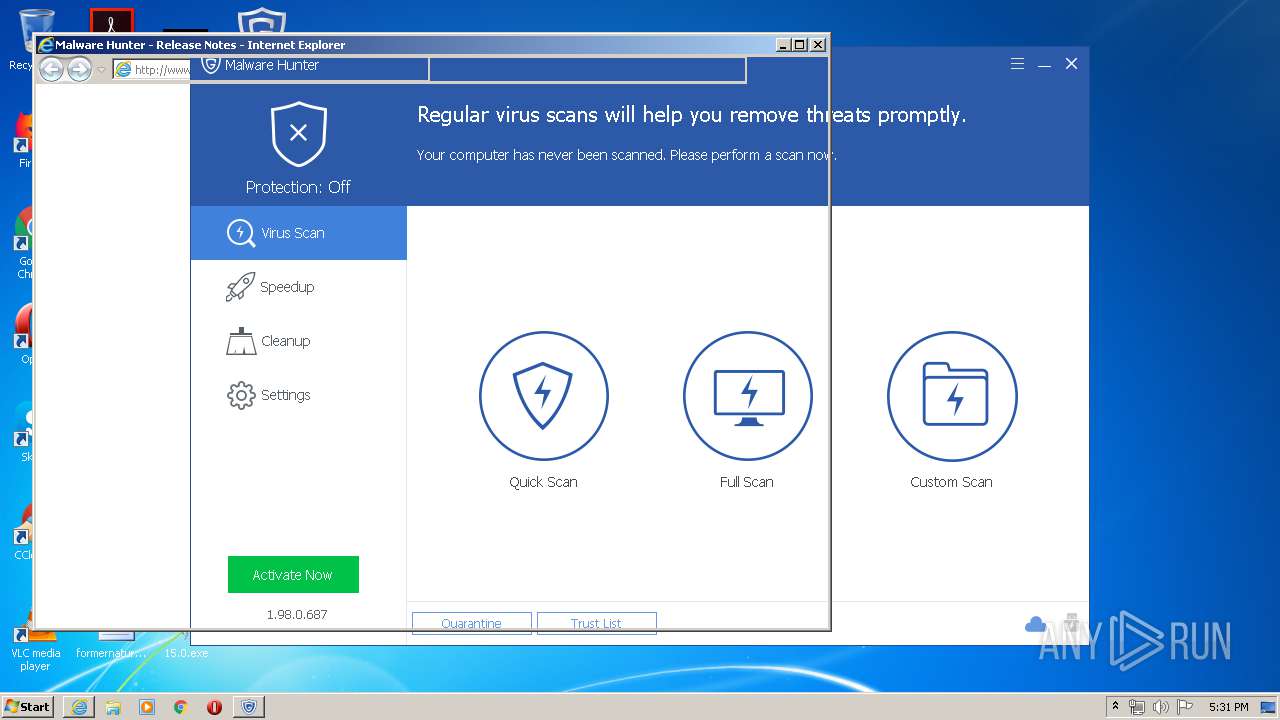Screen dimensions: 1280x720
Task: Maximize the Internet Explorer window
Action: click(799, 45)
